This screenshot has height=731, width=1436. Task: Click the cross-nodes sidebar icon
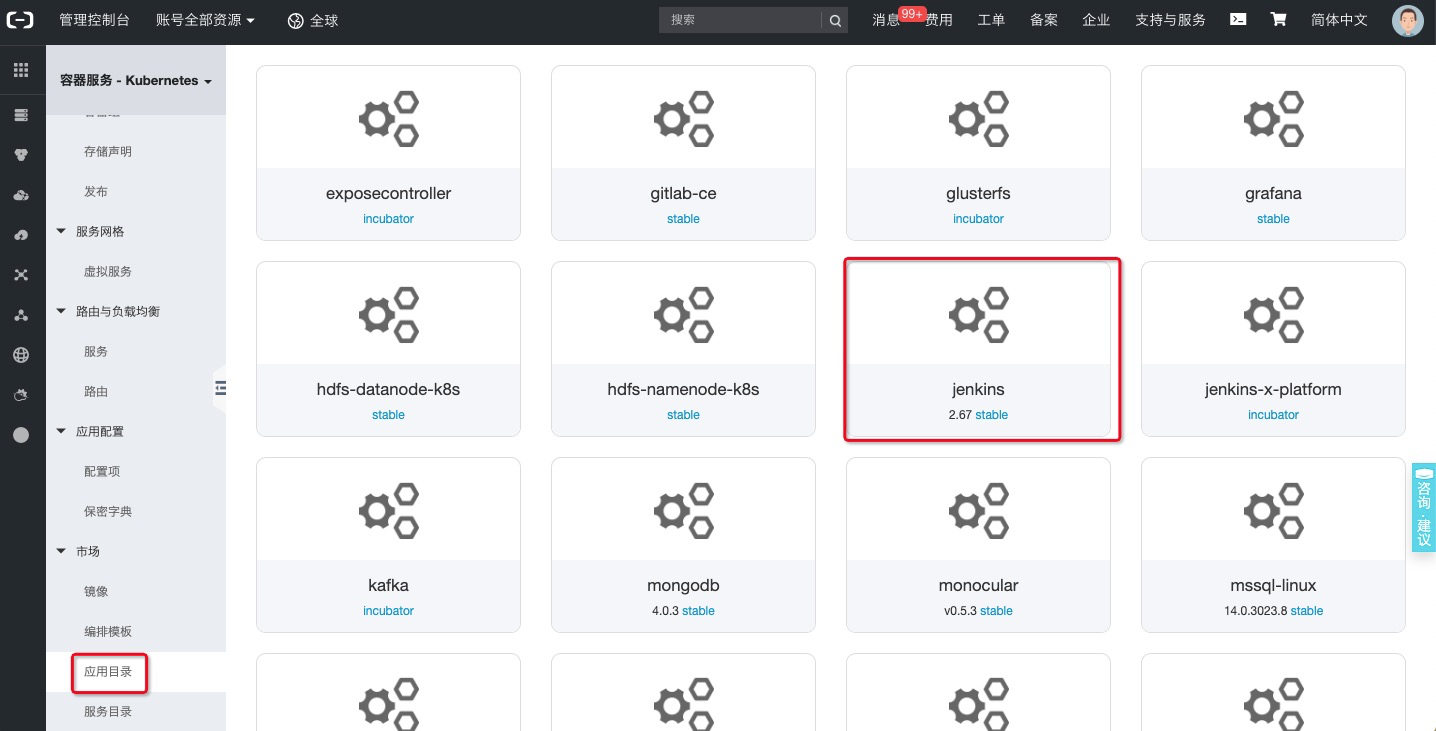21,275
